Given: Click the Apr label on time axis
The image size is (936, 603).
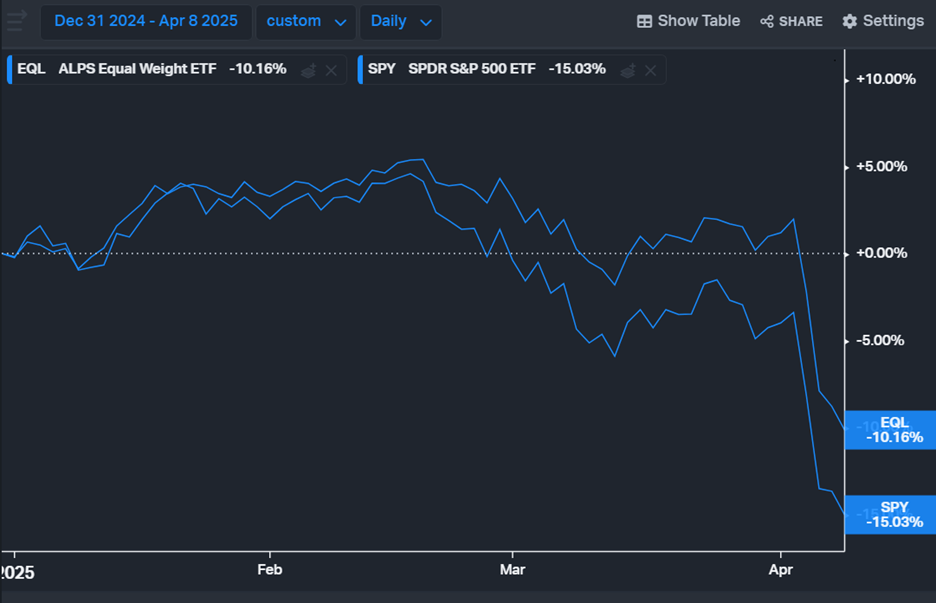Looking at the screenshot, I should pyautogui.click(x=781, y=570).
